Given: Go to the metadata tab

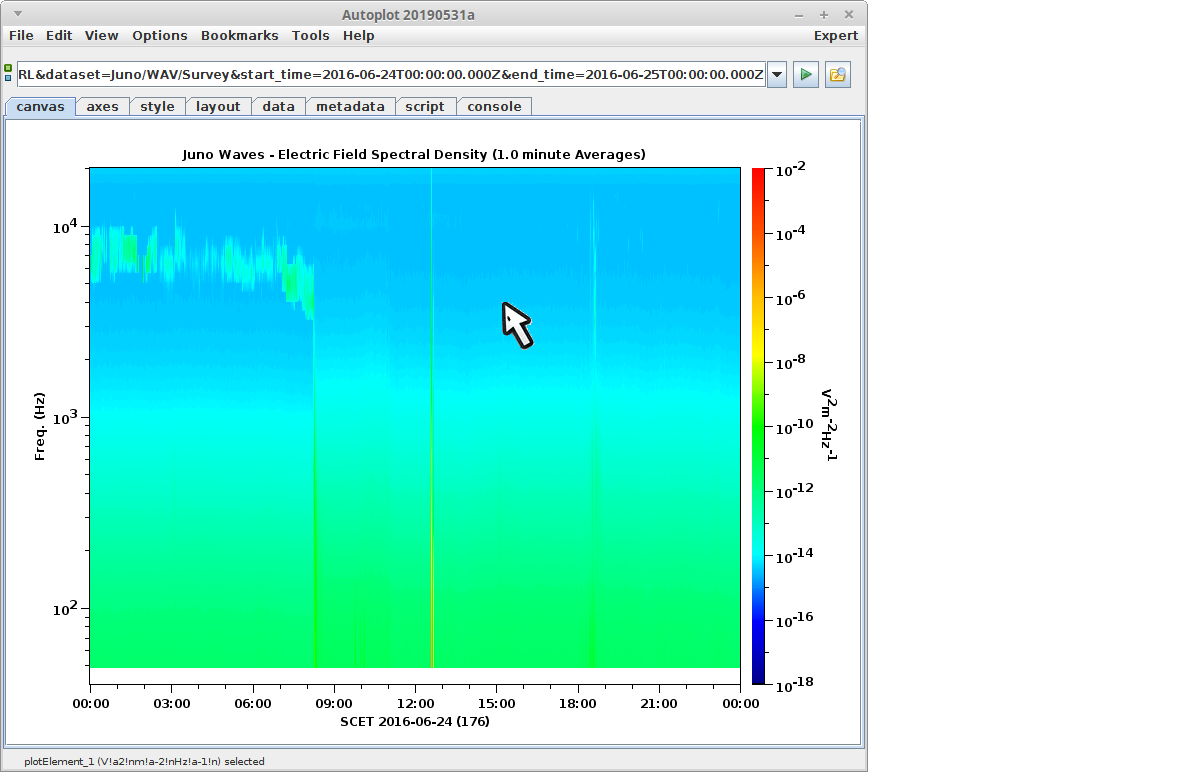Looking at the screenshot, I should click(350, 107).
